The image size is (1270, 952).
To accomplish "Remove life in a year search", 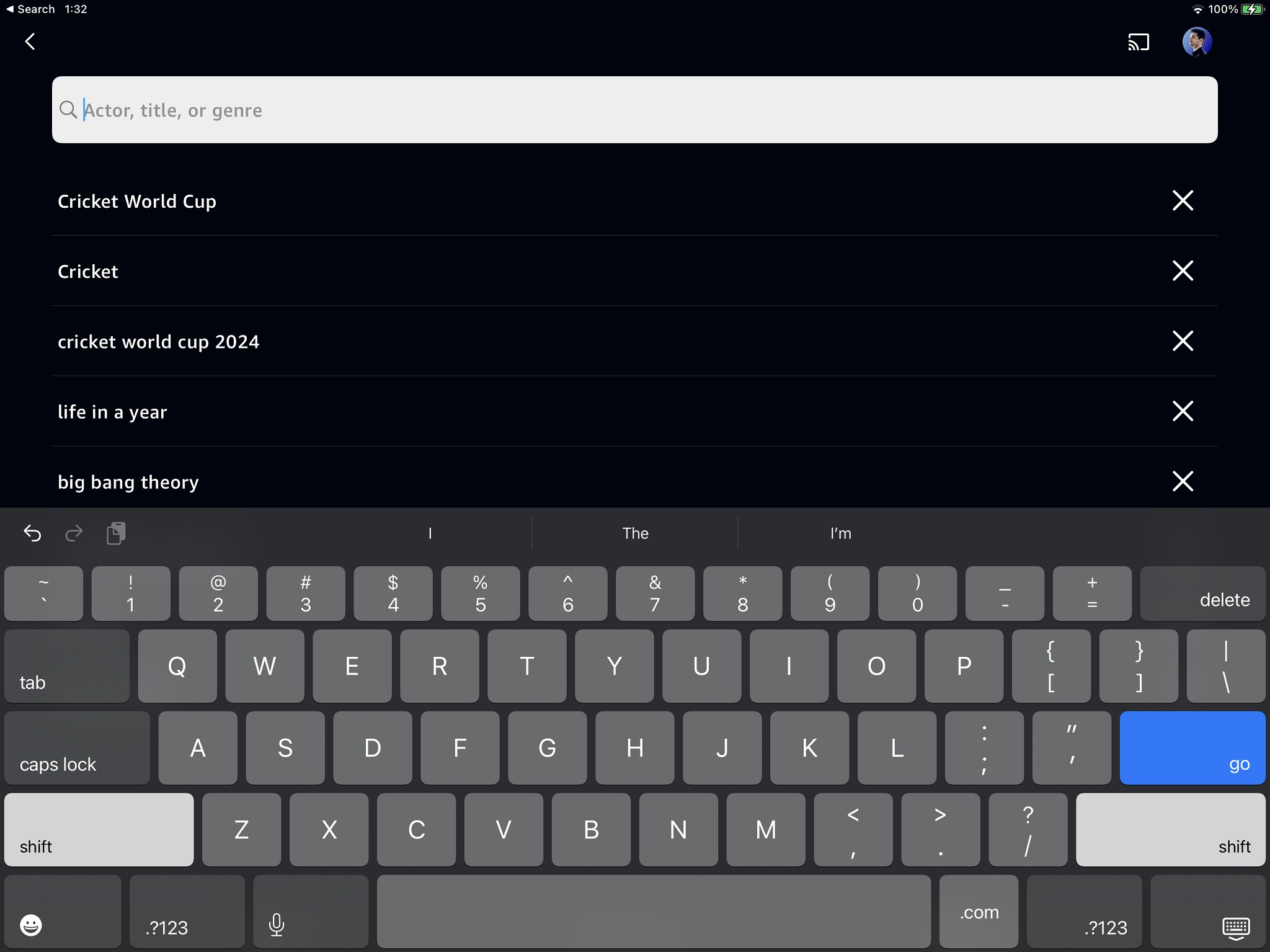I will 1183,411.
